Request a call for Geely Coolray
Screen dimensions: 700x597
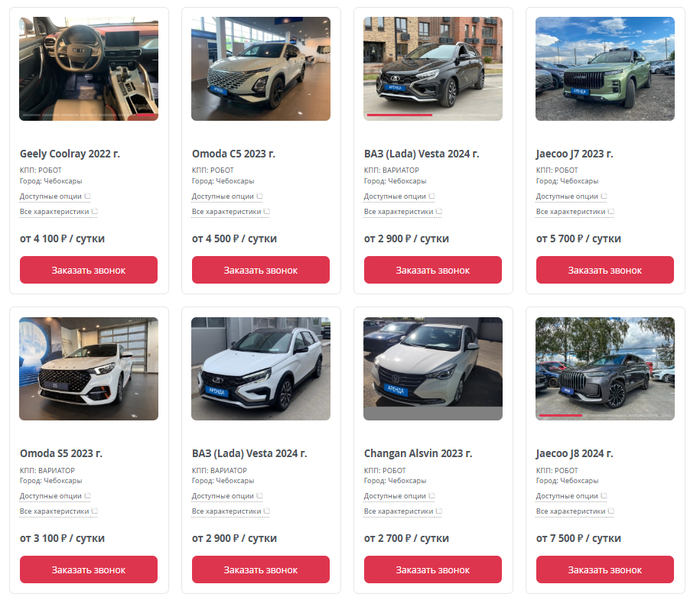[88, 270]
